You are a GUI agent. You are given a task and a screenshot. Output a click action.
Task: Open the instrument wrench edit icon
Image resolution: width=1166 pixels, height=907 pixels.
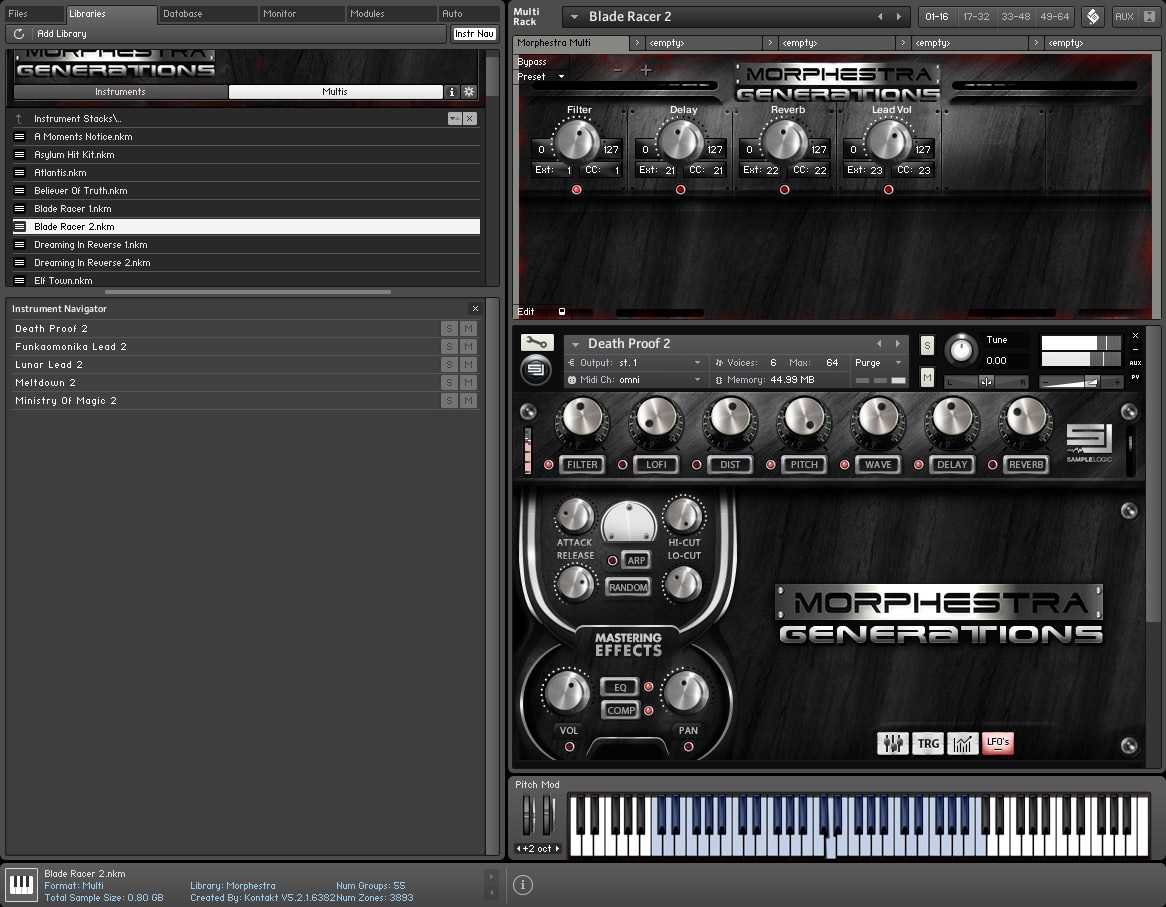(x=537, y=342)
